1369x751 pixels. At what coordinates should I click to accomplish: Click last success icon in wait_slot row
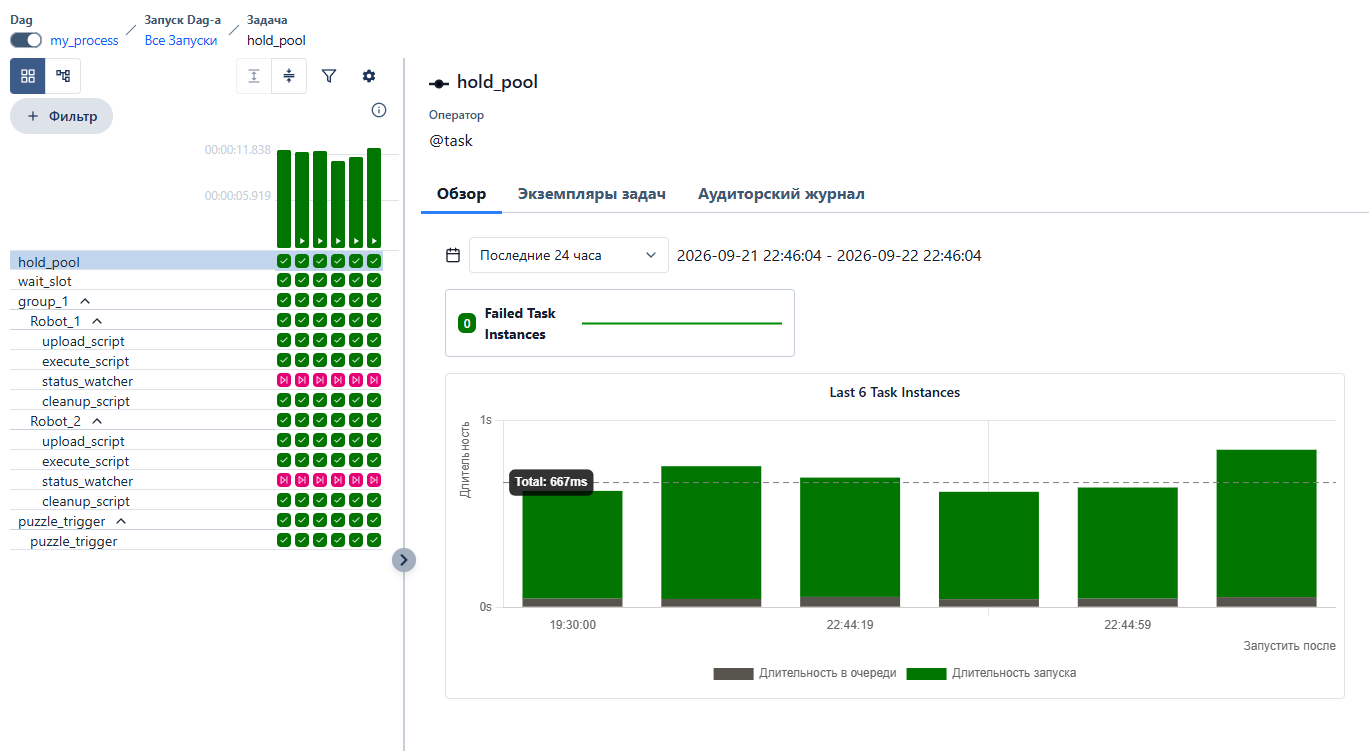(x=374, y=281)
